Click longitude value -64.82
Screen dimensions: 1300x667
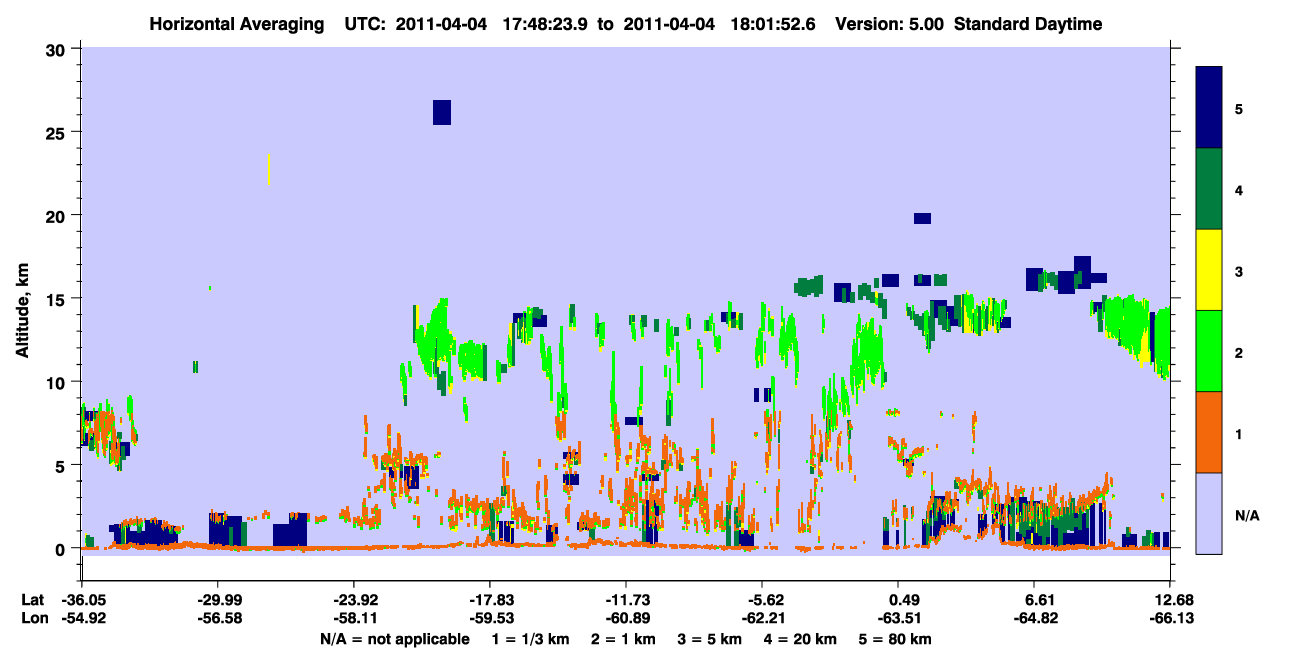(x=1034, y=619)
